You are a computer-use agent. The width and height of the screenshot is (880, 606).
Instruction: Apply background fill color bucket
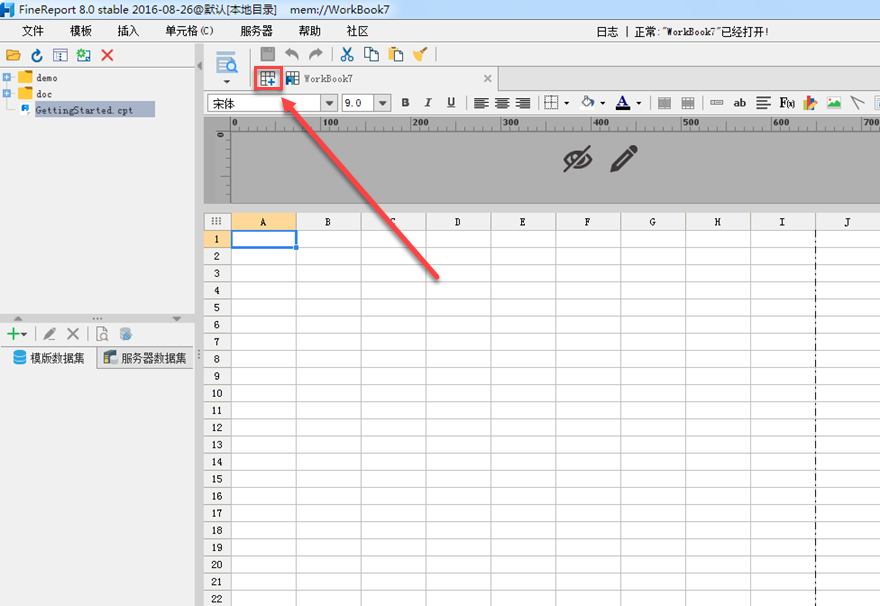click(588, 103)
